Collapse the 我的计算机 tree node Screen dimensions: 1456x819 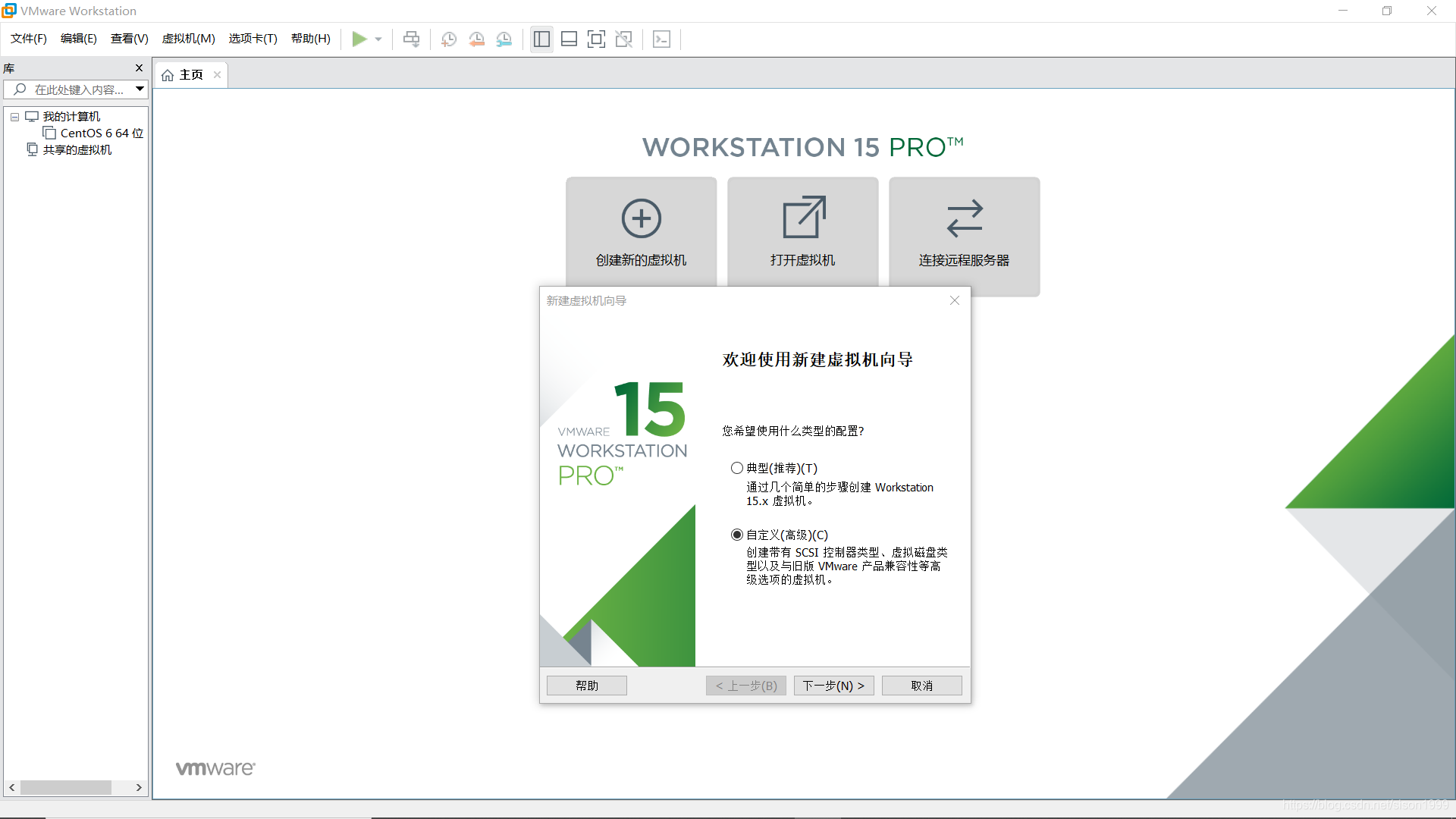(x=14, y=117)
